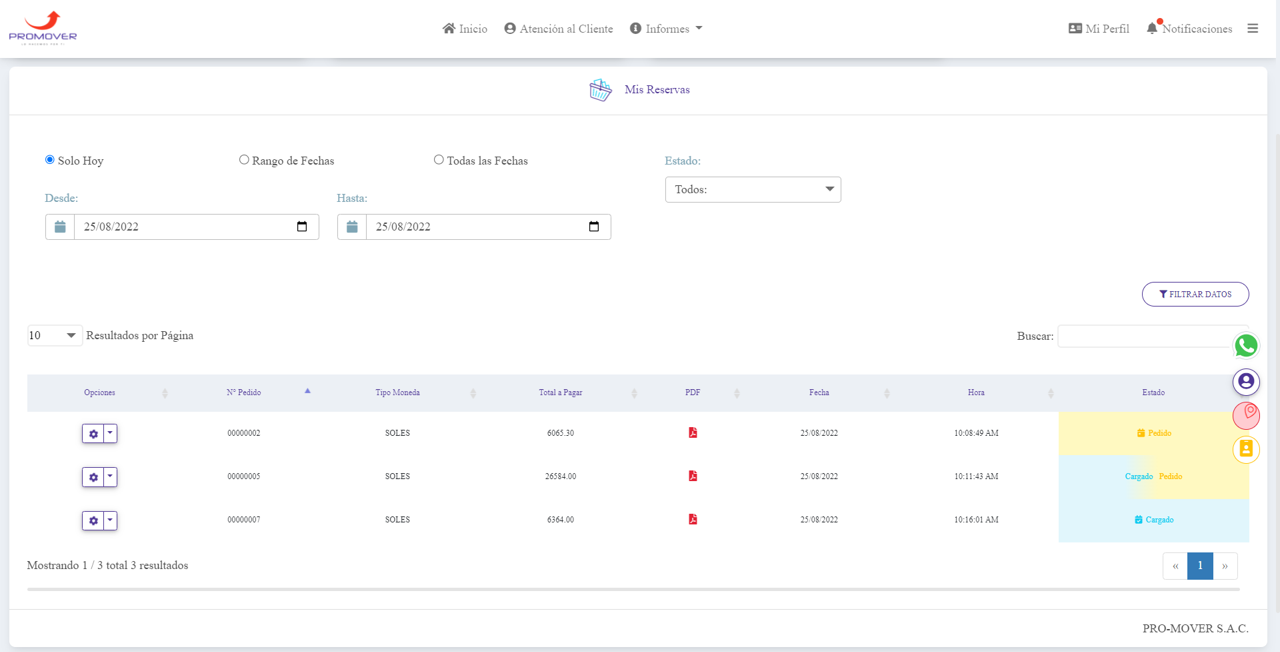Click the yellow contact book floating icon
Image resolution: width=1280 pixels, height=652 pixels.
[x=1245, y=449]
